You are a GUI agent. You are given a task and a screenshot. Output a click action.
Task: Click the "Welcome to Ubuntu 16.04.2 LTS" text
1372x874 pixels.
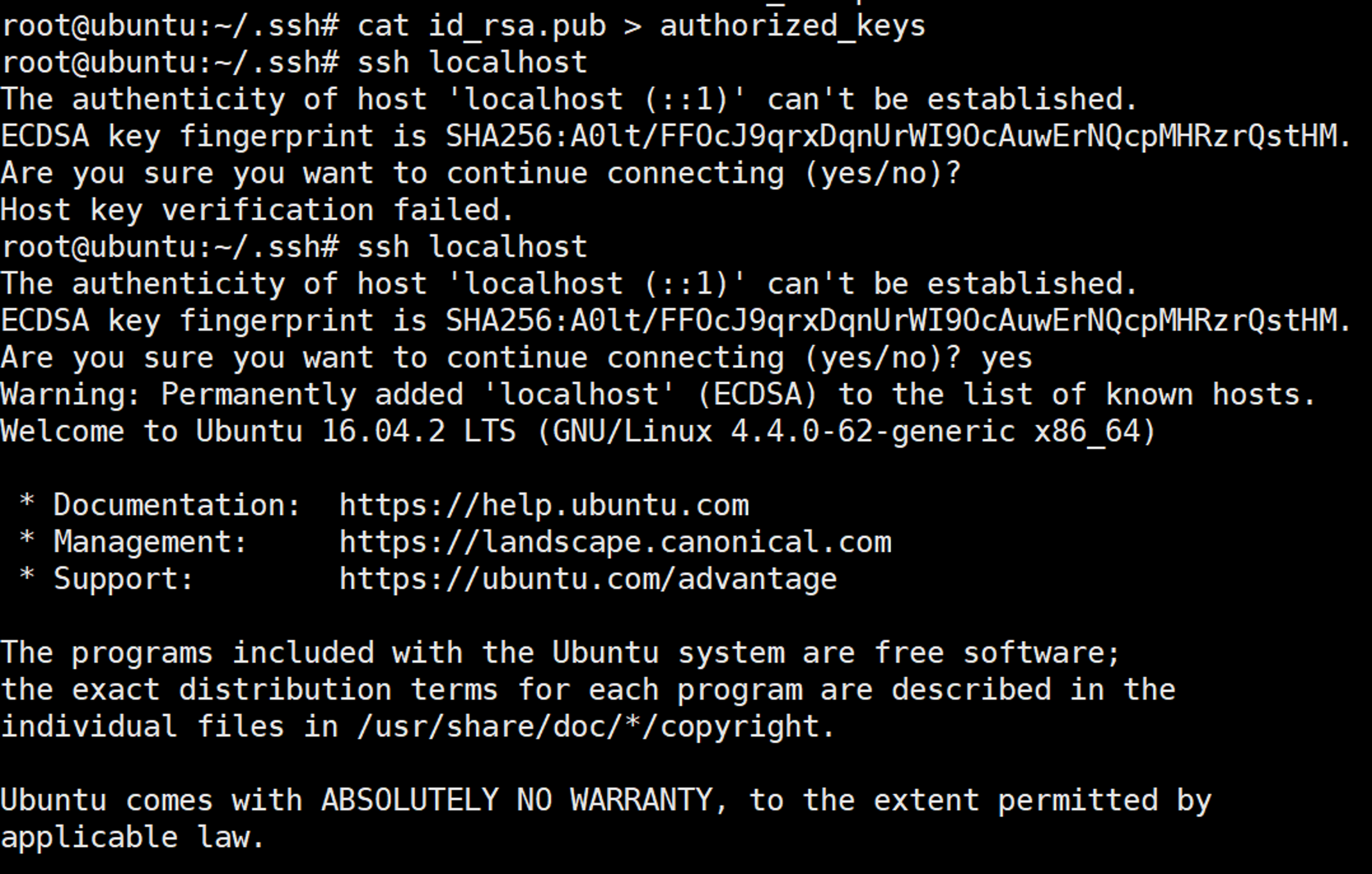click(258, 432)
